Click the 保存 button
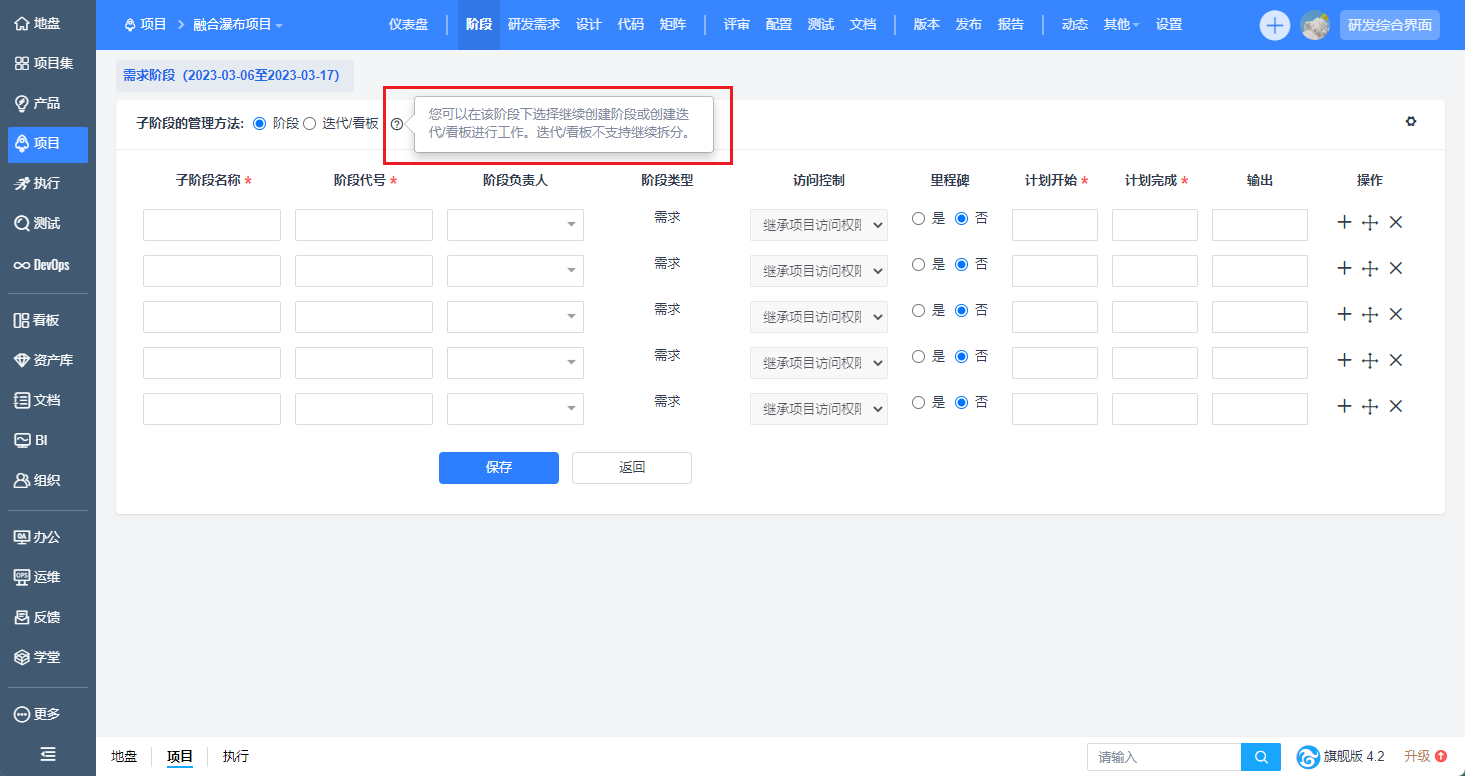The width and height of the screenshot is (1465, 776). pos(498,468)
